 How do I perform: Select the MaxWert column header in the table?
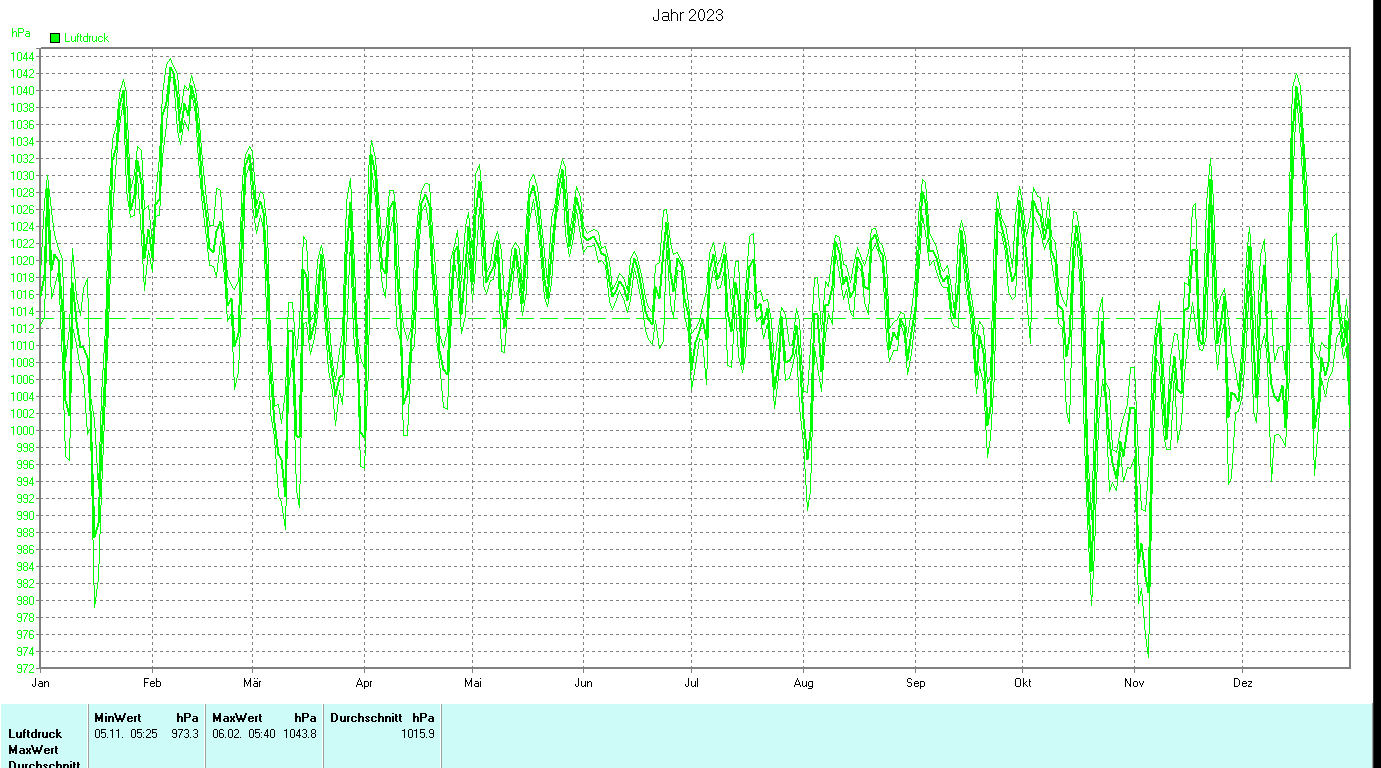(x=237, y=718)
